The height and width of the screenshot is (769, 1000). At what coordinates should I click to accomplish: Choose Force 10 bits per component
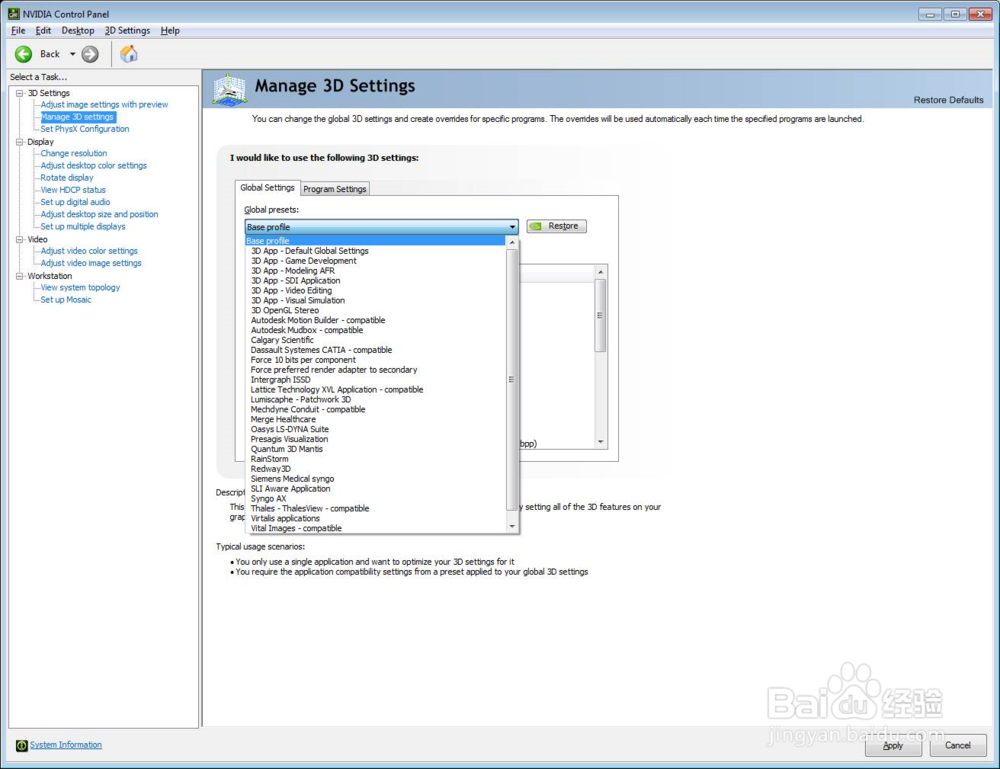pos(303,360)
